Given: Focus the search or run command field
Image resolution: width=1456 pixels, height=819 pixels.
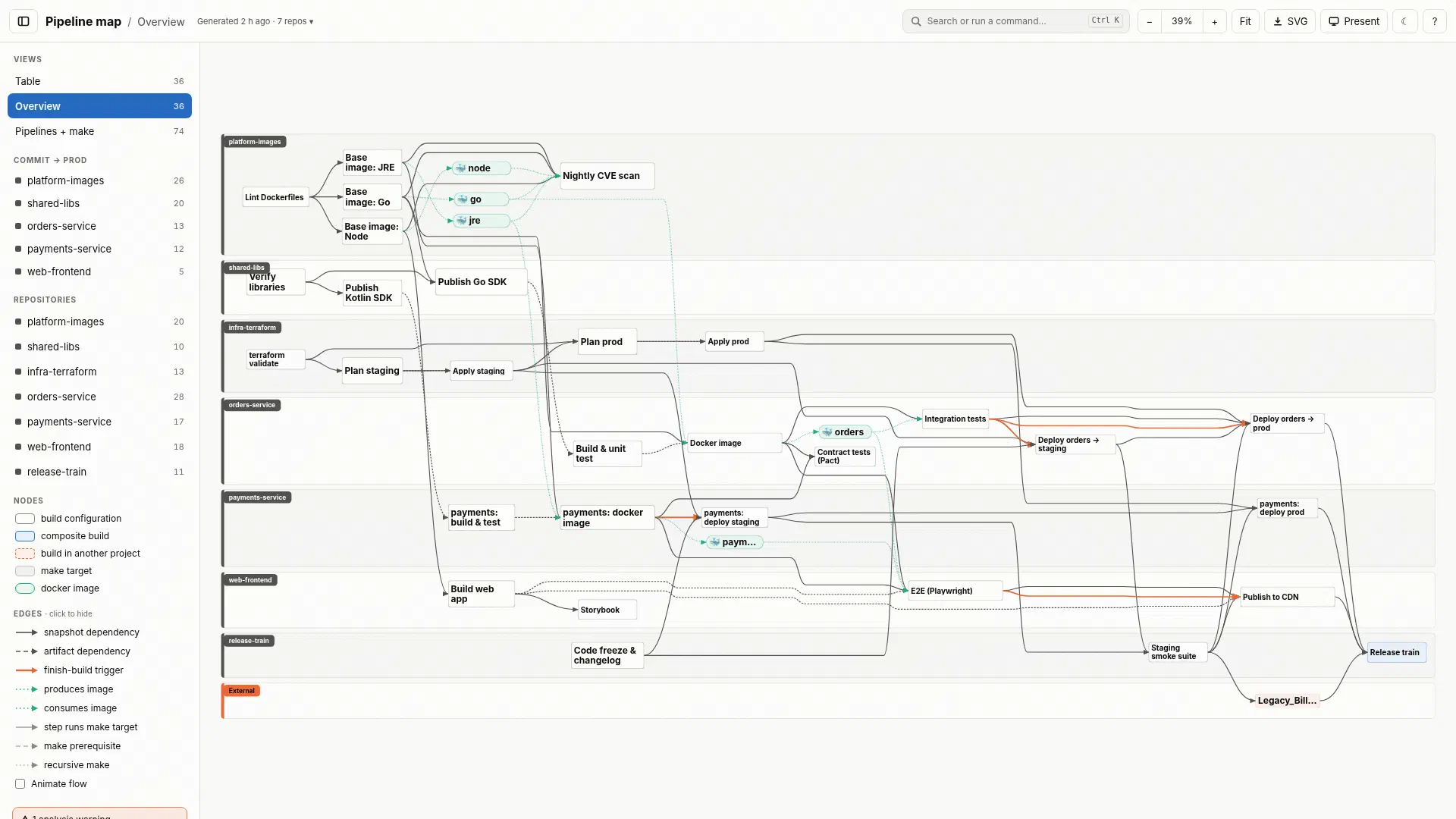Looking at the screenshot, I should [x=1015, y=21].
